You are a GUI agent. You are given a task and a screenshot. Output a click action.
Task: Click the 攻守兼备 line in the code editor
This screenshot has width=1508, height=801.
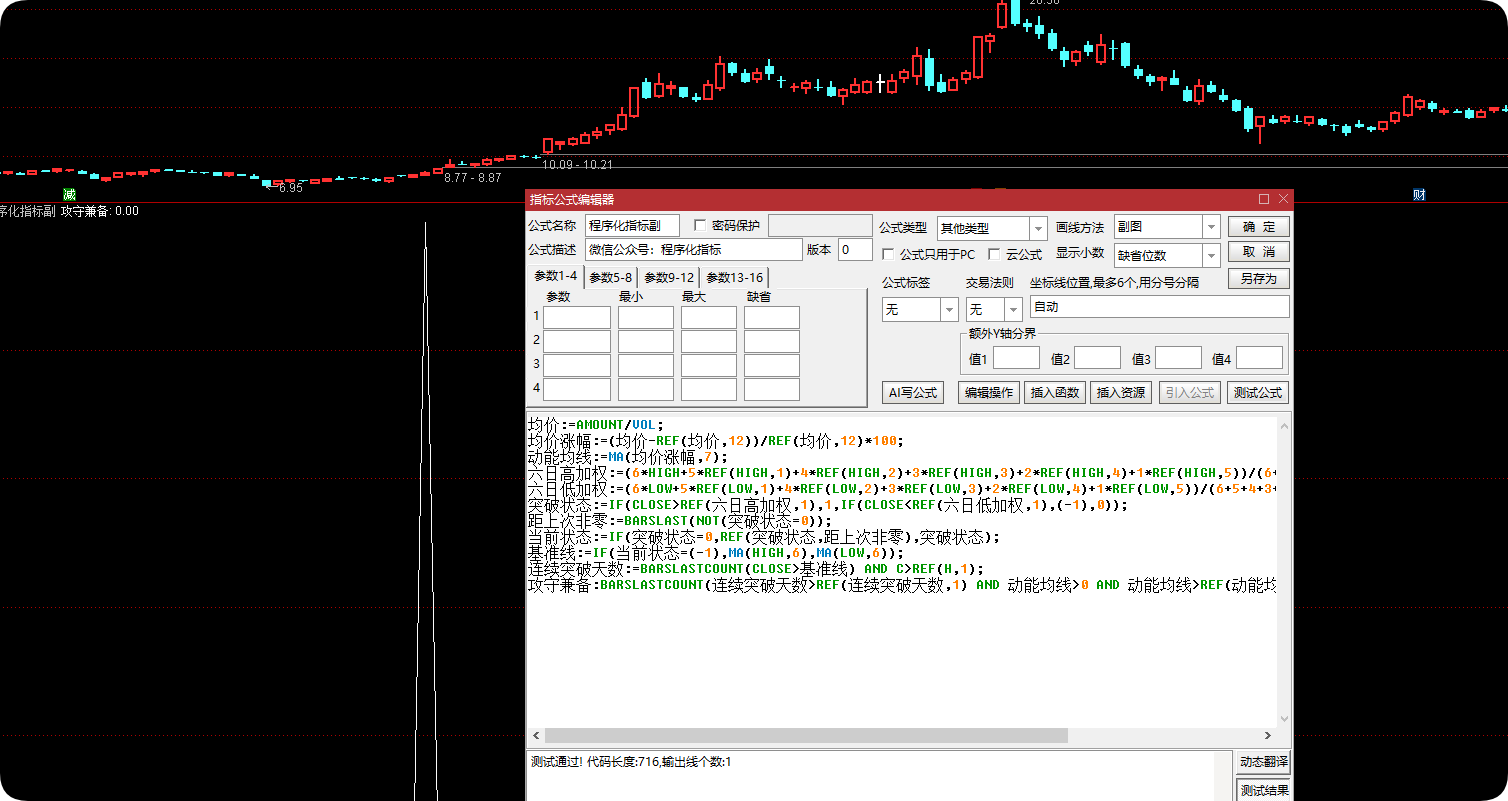(x=902, y=585)
